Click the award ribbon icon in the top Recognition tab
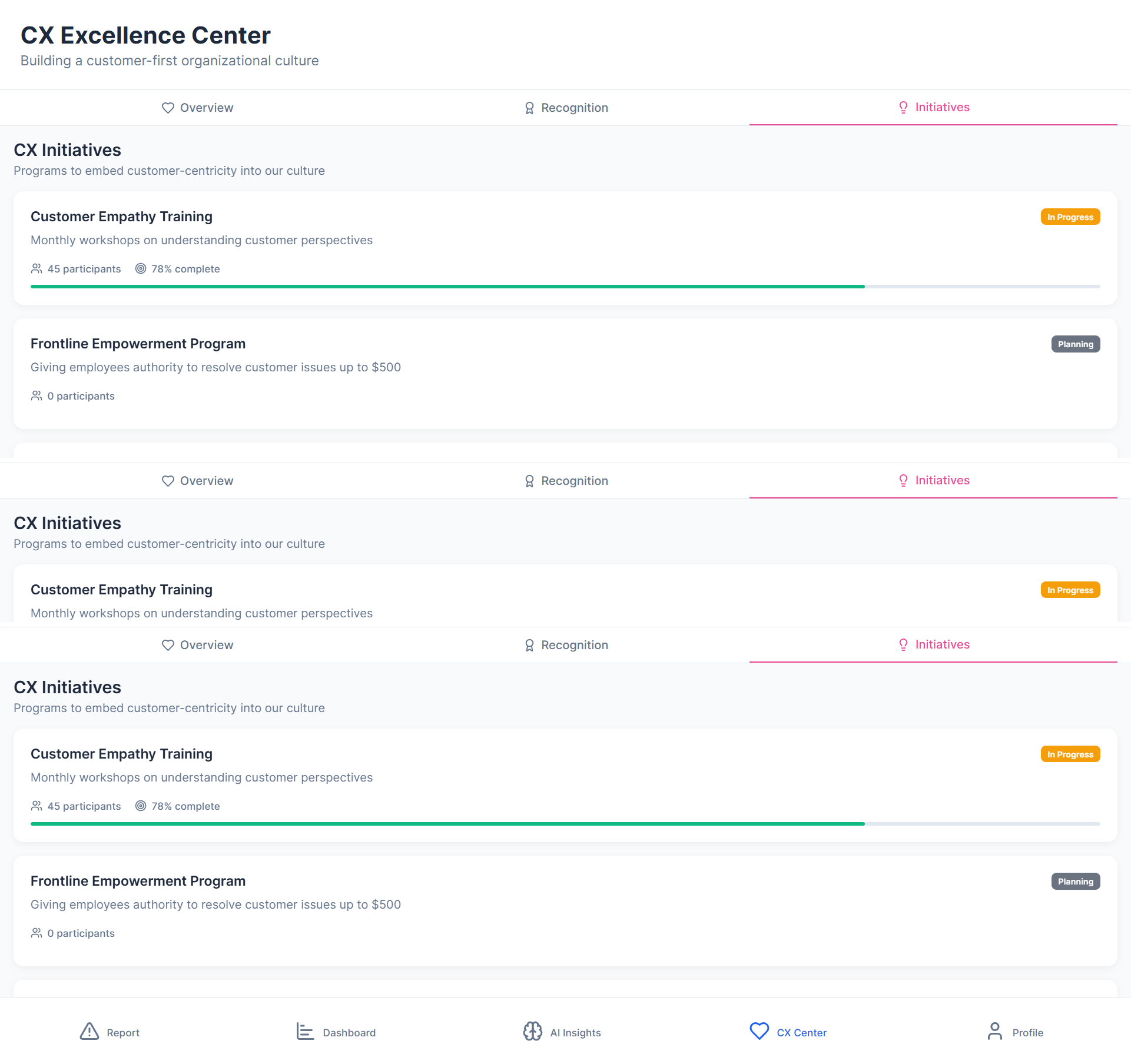 pos(529,108)
